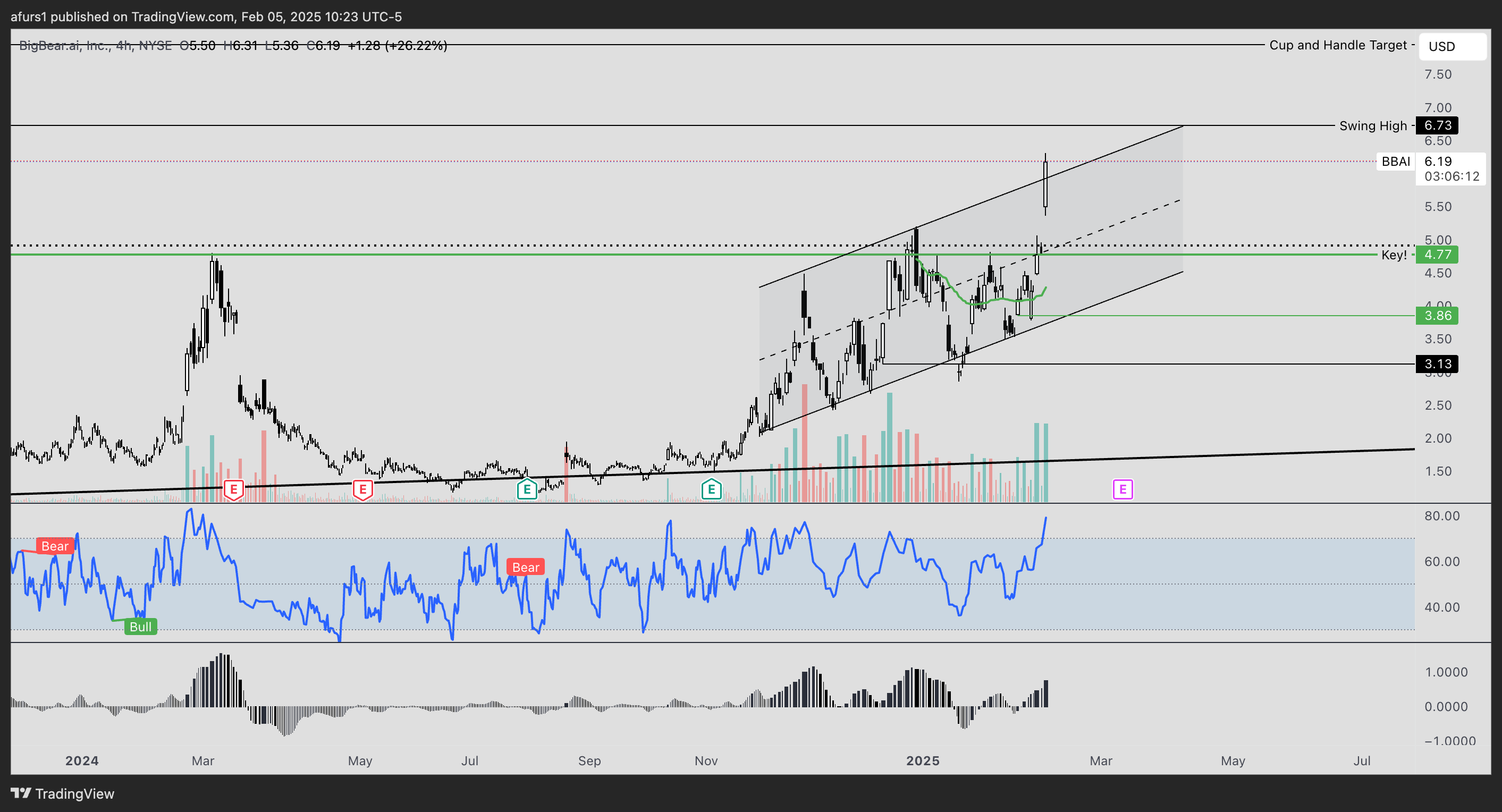Click the Cup and Handle Target label

pyautogui.click(x=1338, y=45)
